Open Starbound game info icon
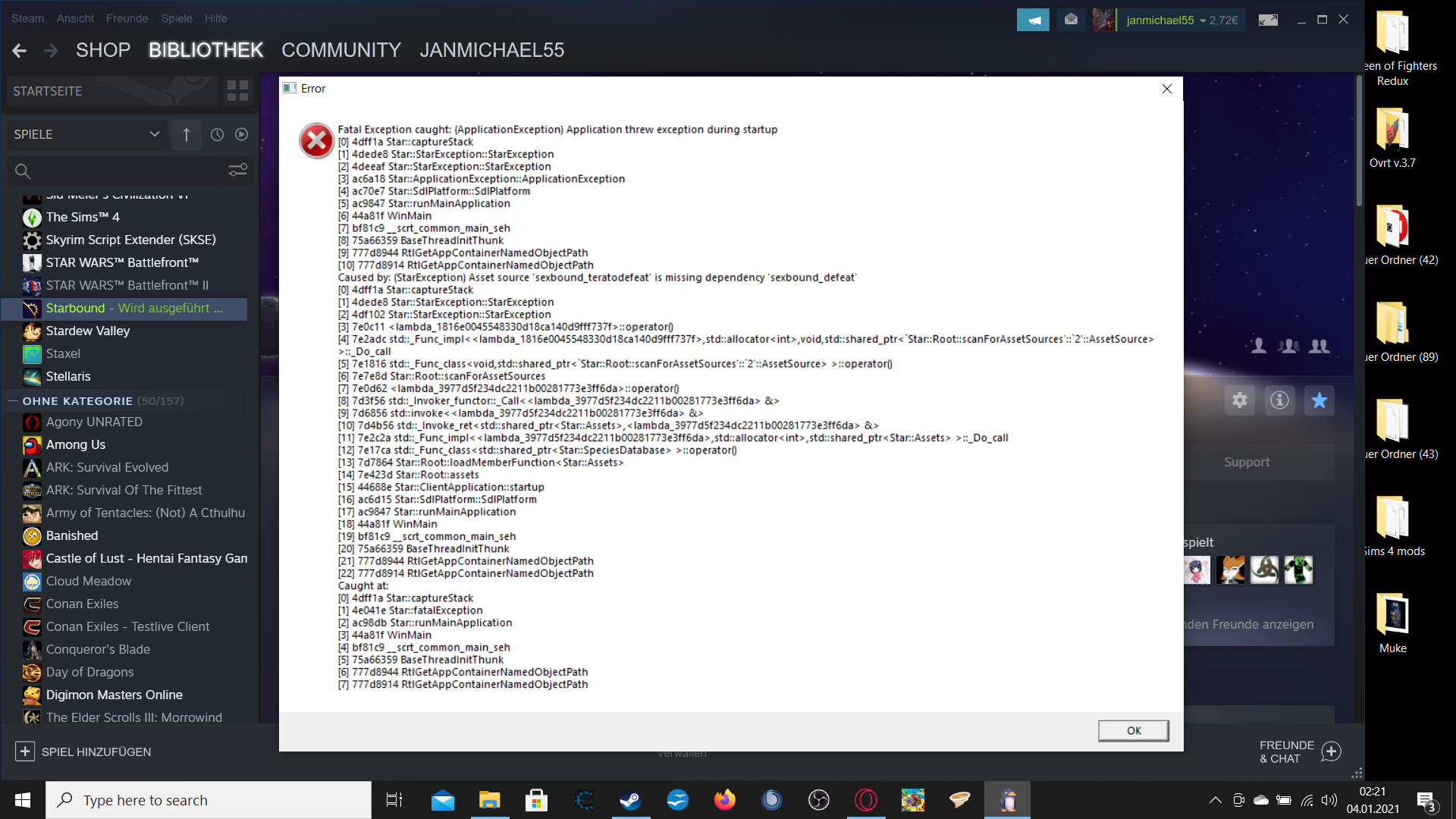 (1279, 400)
